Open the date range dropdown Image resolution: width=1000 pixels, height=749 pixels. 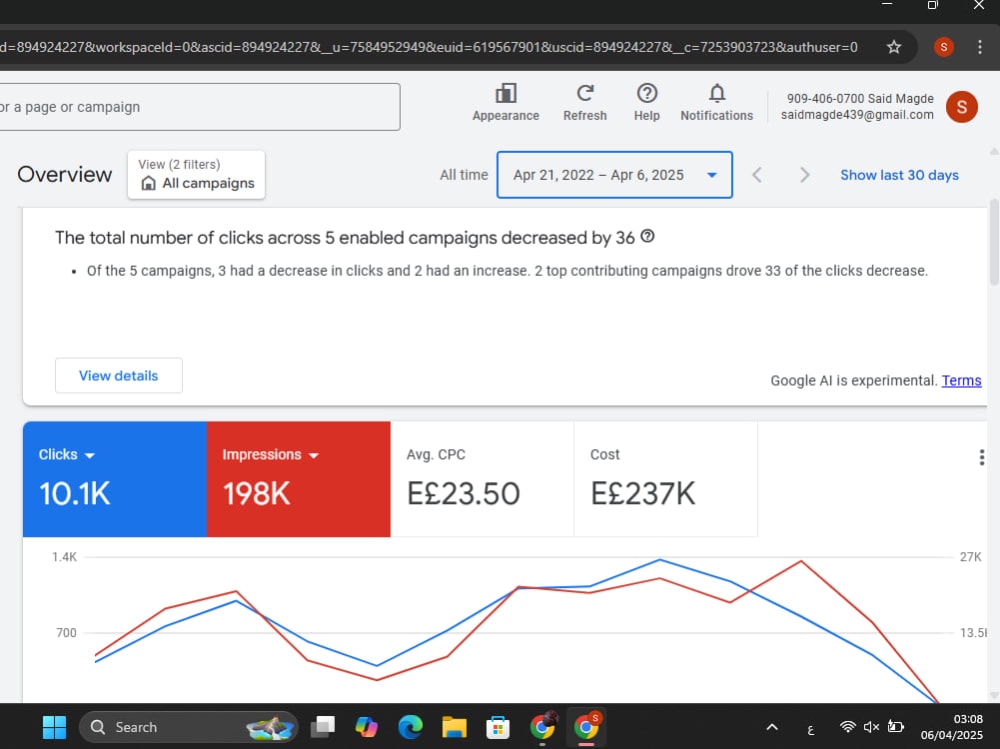pos(614,175)
